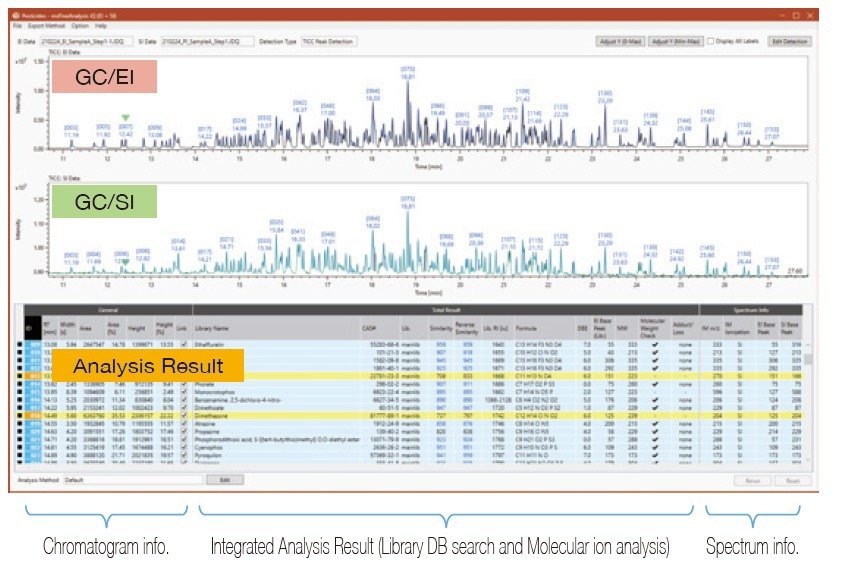This screenshot has height=564, width=843.
Task: Select peak label [073] in the EI chromatogram
Action: [x=408, y=69]
